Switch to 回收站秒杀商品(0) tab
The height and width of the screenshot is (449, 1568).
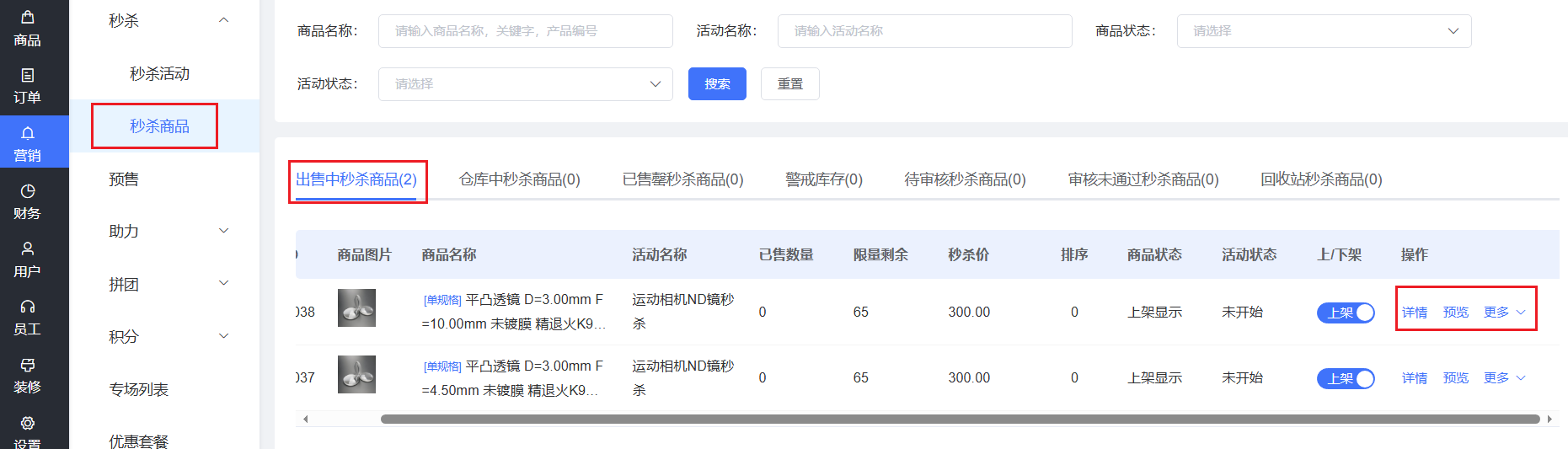1321,179
